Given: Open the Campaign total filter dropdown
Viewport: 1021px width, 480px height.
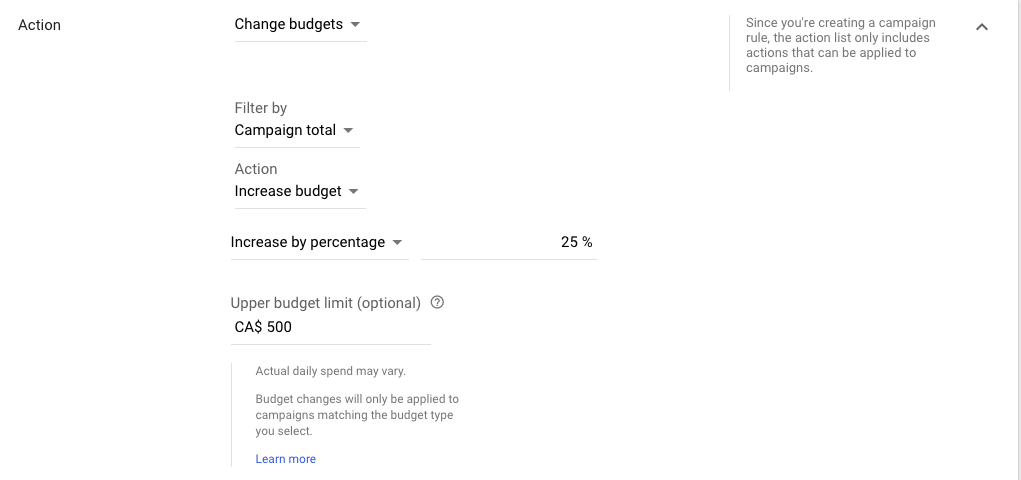Looking at the screenshot, I should [297, 131].
